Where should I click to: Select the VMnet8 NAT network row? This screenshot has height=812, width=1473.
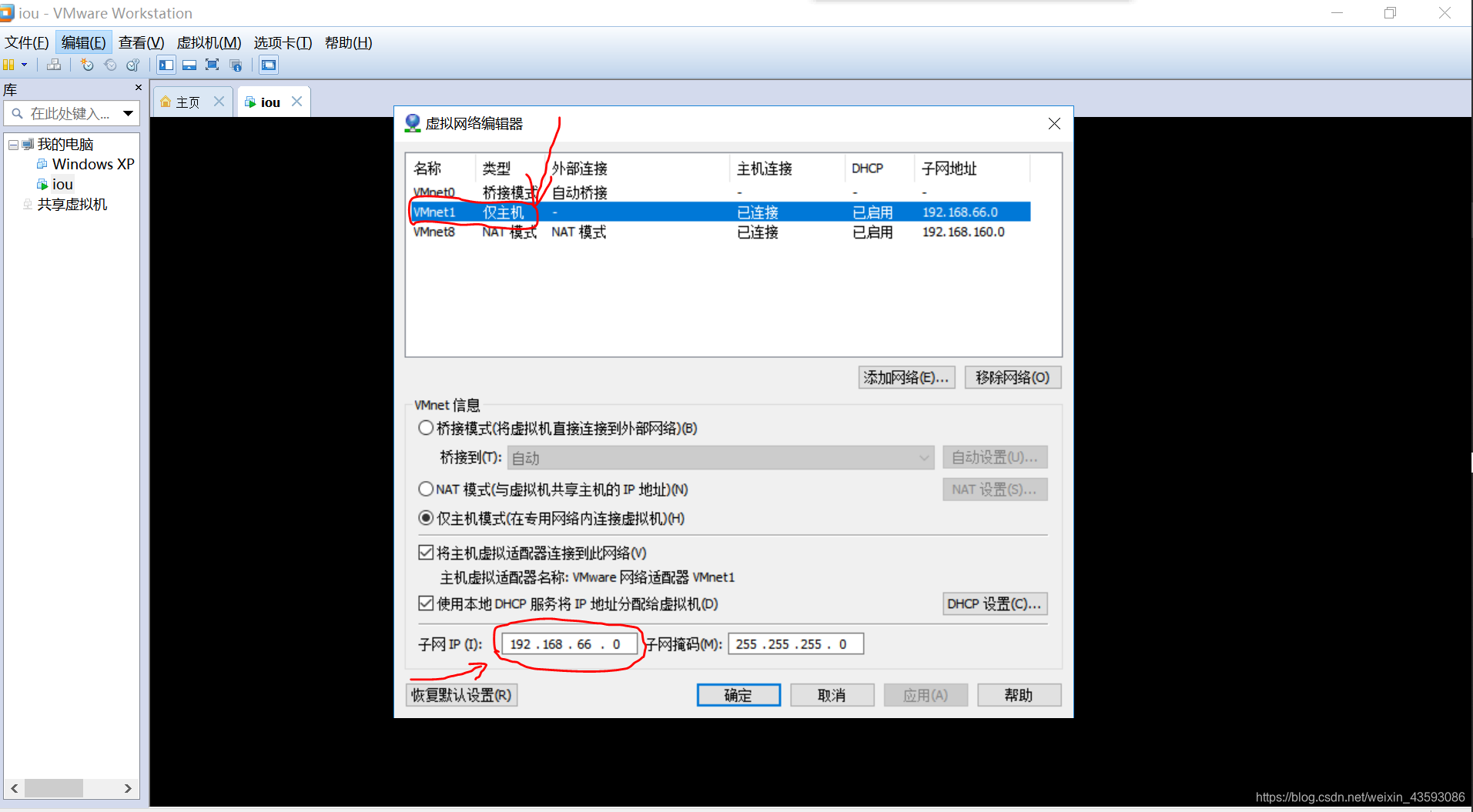click(x=718, y=232)
